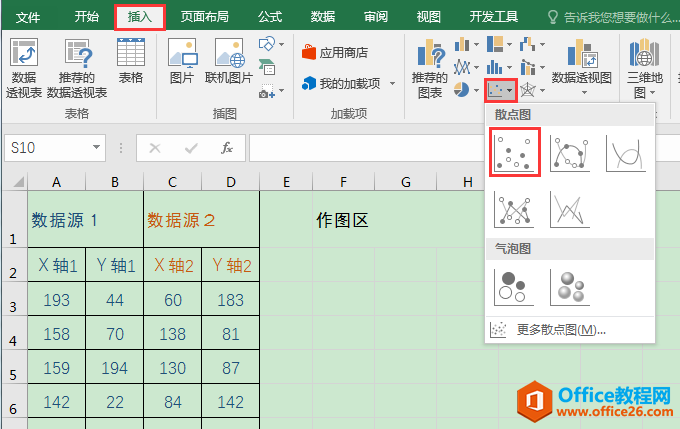The height and width of the screenshot is (429, 680).
Task: Select the 作图区 cell
Action: tap(343, 219)
